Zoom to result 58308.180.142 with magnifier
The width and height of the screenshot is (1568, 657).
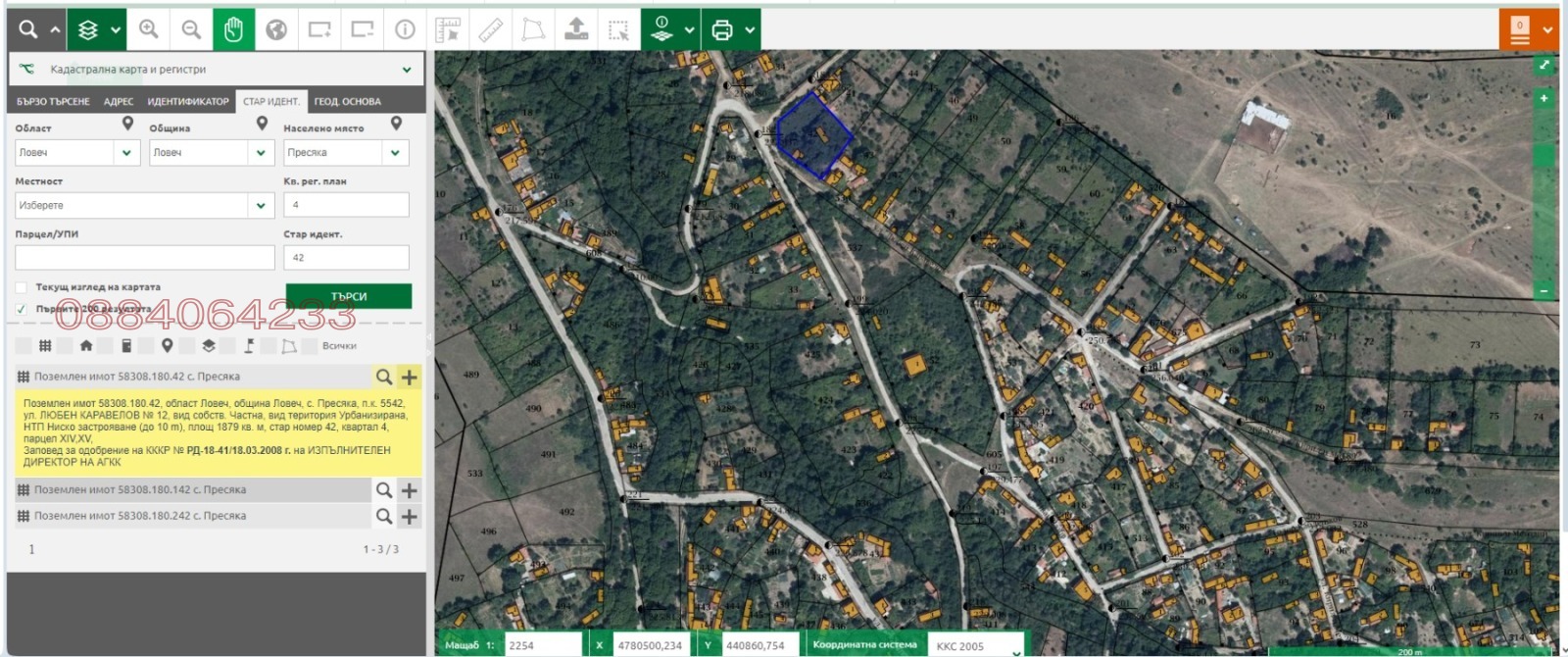pos(384,490)
